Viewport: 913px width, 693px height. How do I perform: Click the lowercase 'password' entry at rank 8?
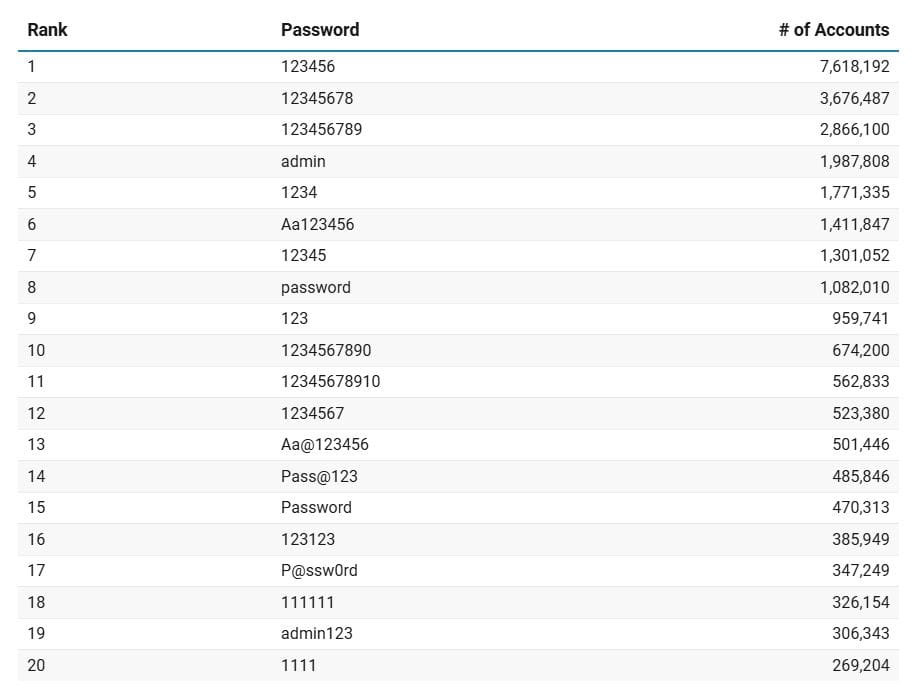(316, 287)
